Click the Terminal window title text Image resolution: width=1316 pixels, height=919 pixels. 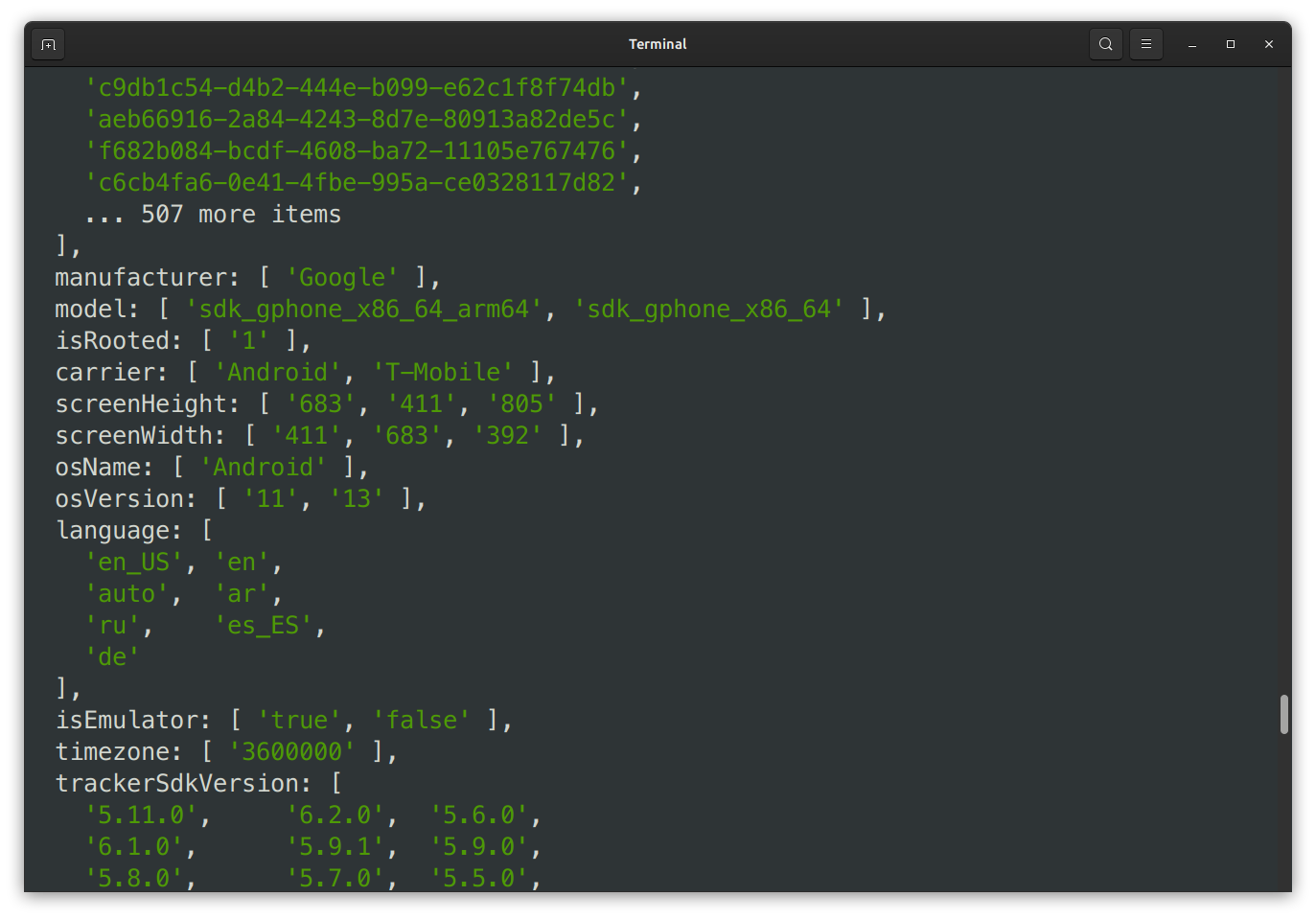coord(658,43)
